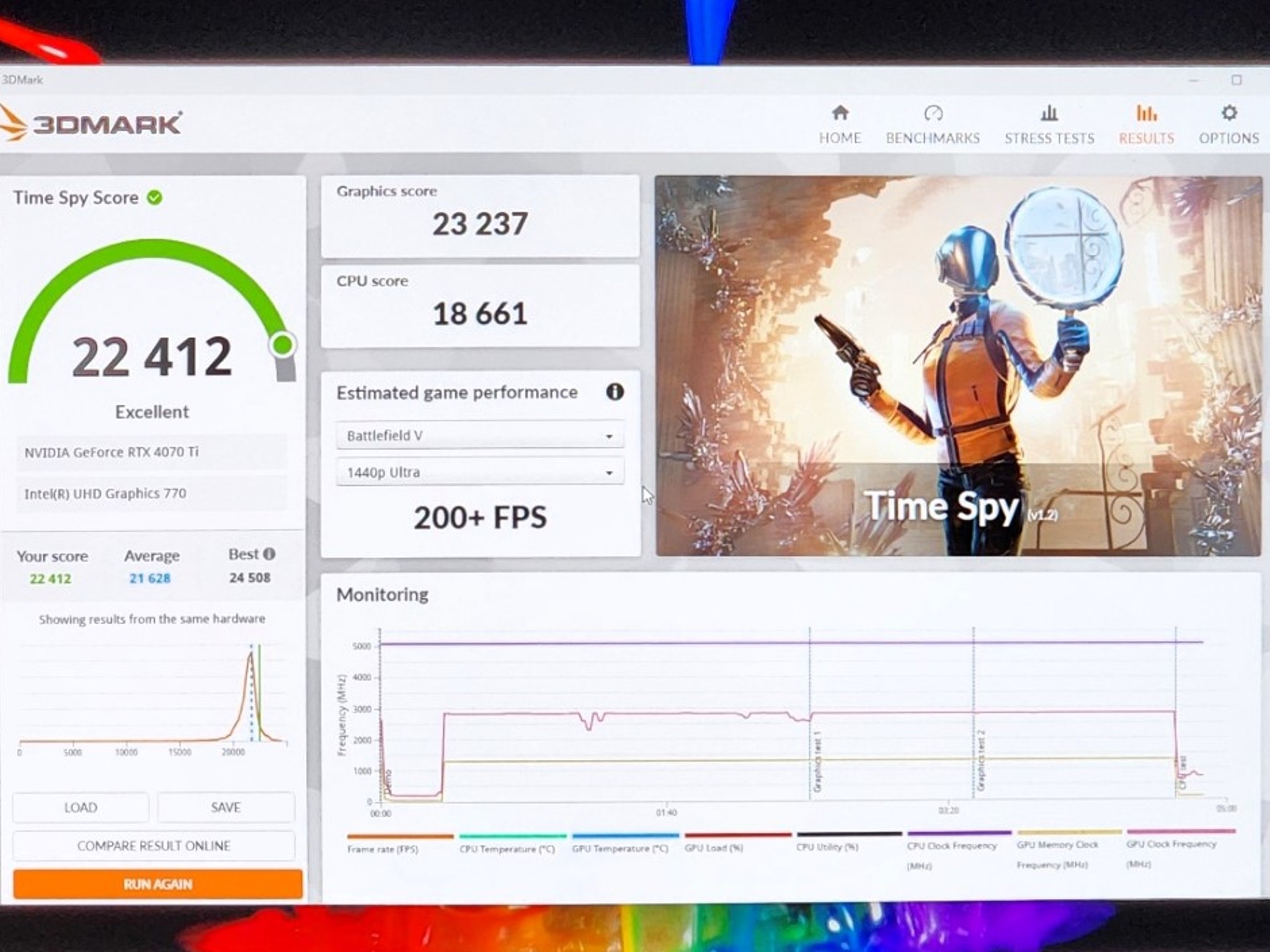Go to the Home section icon

[840, 113]
